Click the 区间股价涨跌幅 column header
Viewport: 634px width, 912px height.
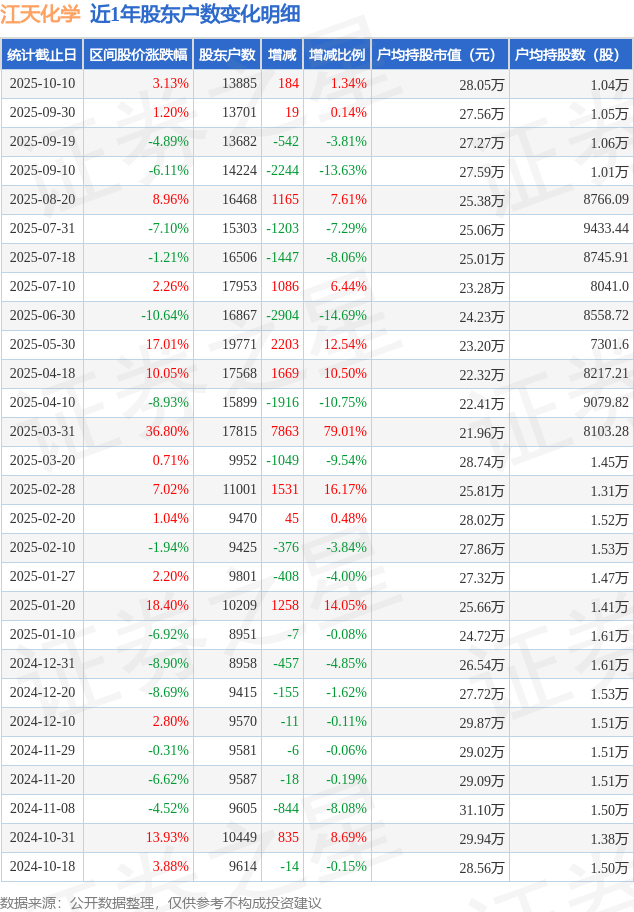click(138, 55)
